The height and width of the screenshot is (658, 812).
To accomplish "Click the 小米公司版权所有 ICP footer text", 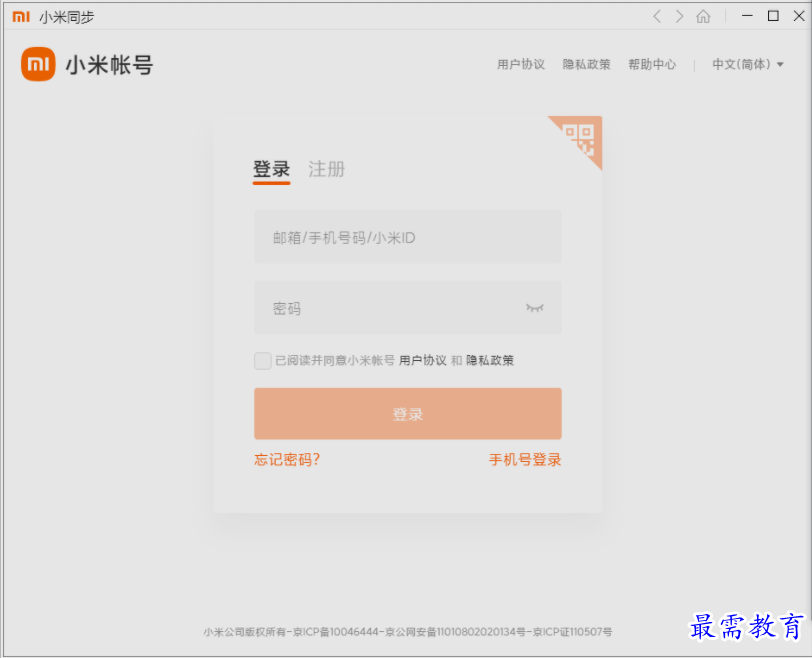I will point(408,632).
